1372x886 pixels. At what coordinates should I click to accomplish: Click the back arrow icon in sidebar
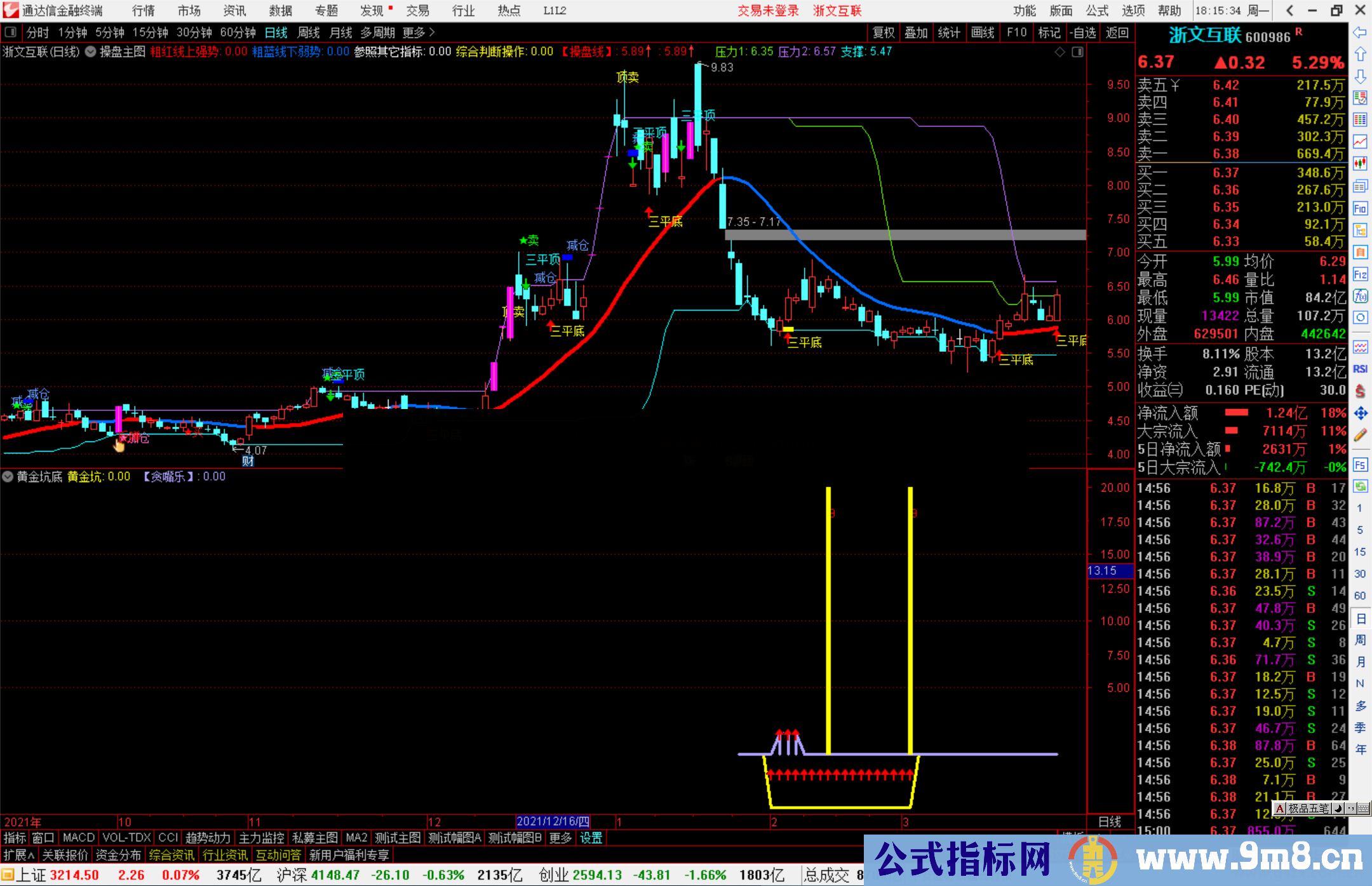pos(1360,32)
